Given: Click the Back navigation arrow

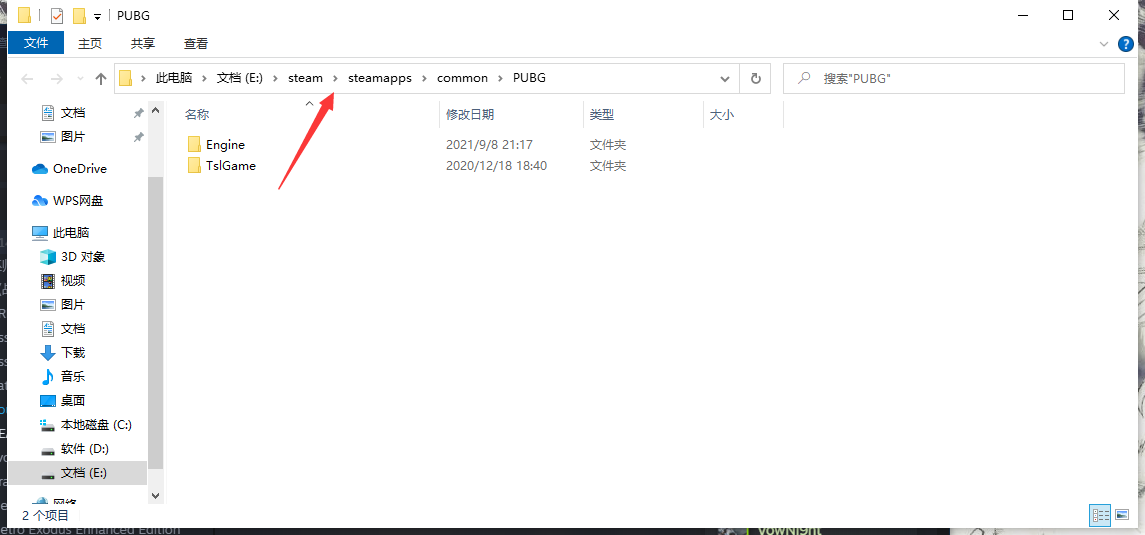Looking at the screenshot, I should point(27,78).
